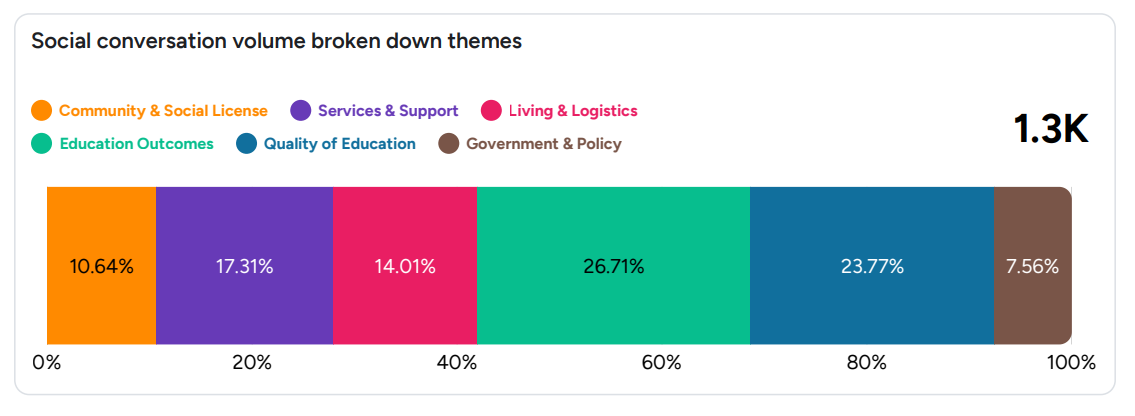The width and height of the screenshot is (1135, 416).
Task: Click the orange Community & Social License legend dot
Action: pos(42,111)
